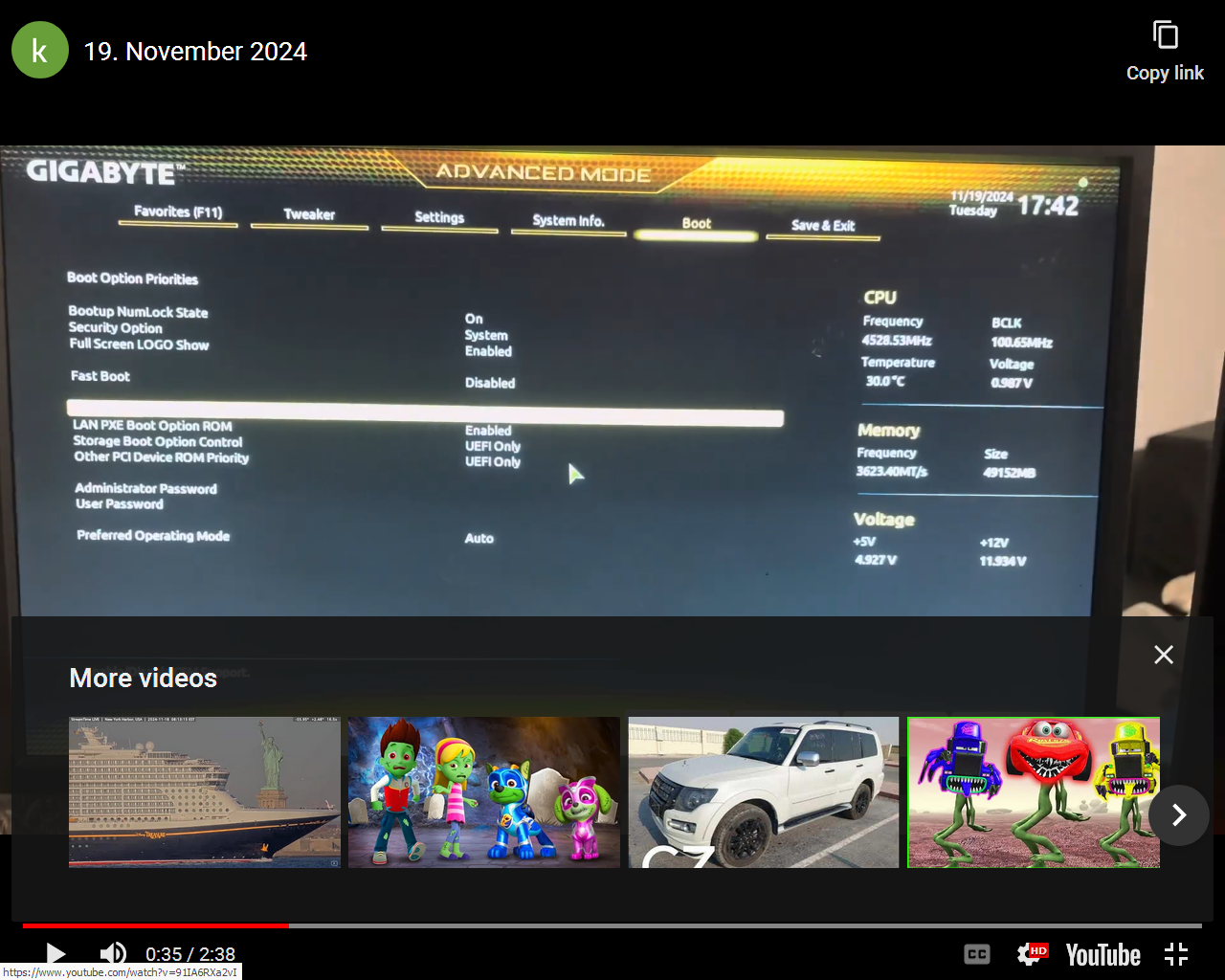Click the User Password label
The width and height of the screenshot is (1225, 980).
click(120, 503)
